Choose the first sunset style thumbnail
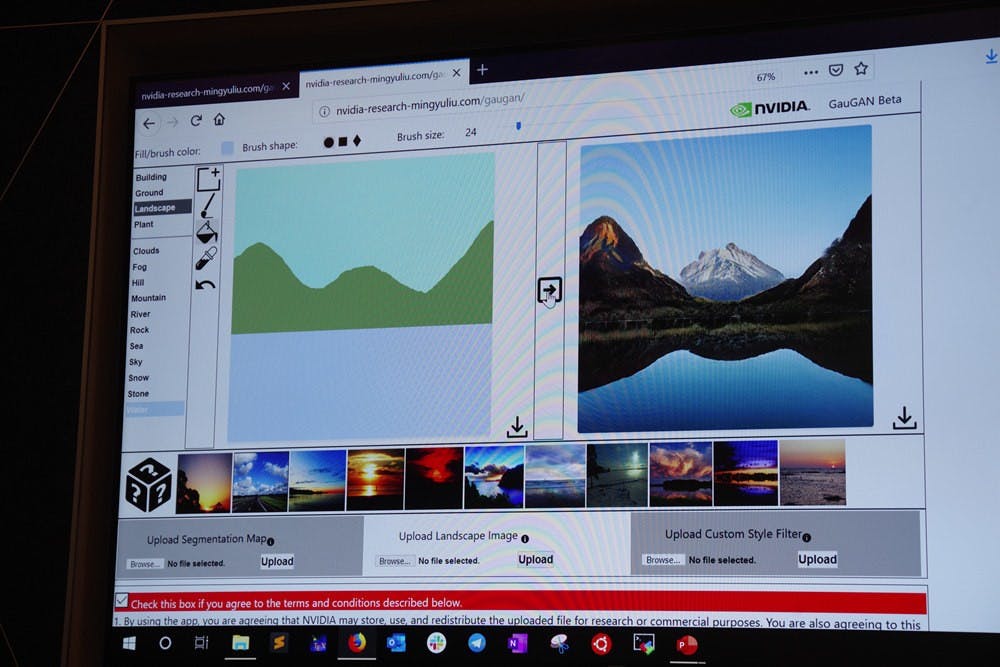1000x667 pixels. (203, 483)
